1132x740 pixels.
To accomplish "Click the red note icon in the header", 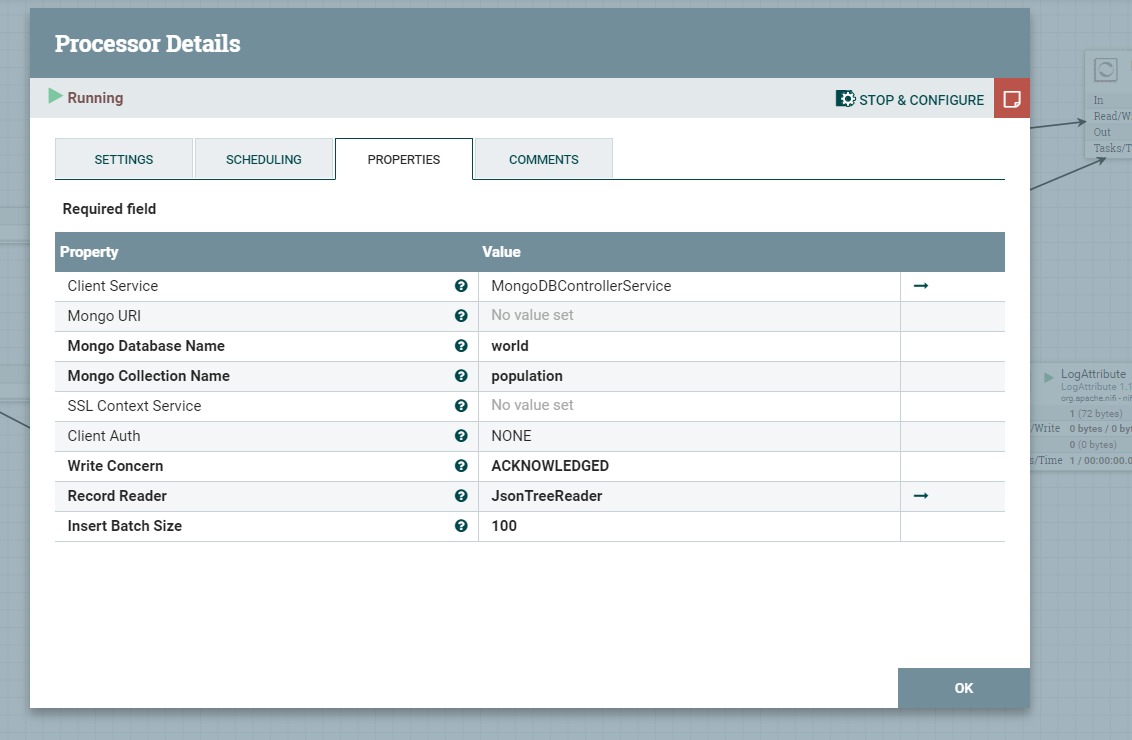I will [1011, 98].
